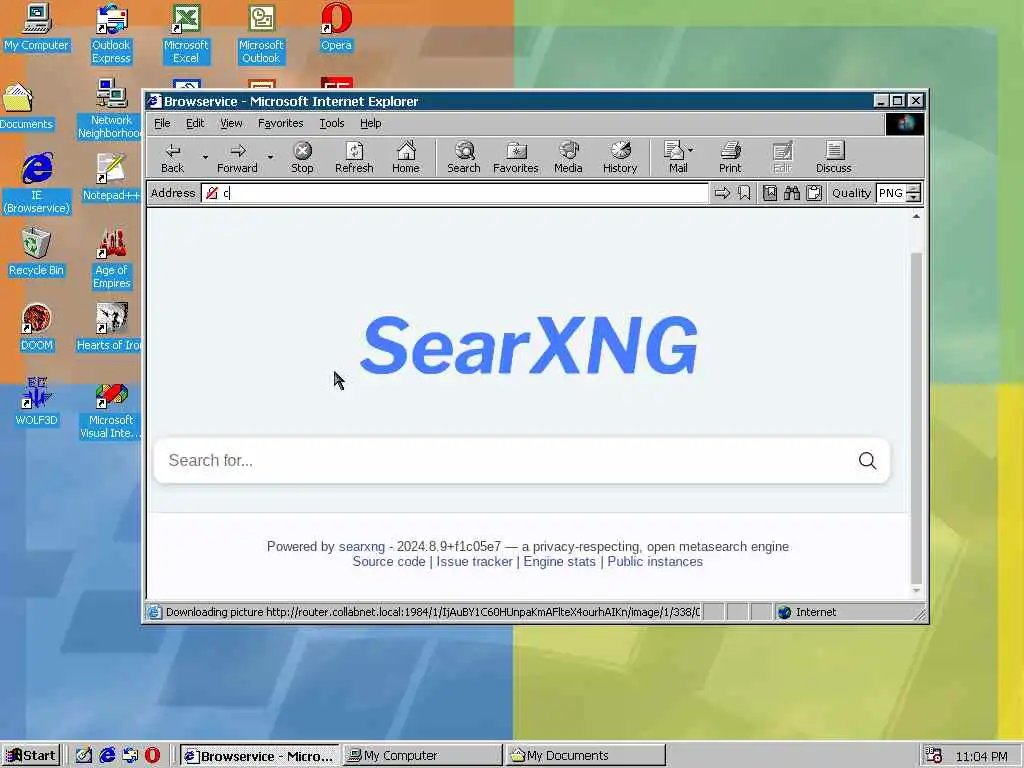
Task: Select the Microsoft Excel desktop icon
Action: coord(186,33)
